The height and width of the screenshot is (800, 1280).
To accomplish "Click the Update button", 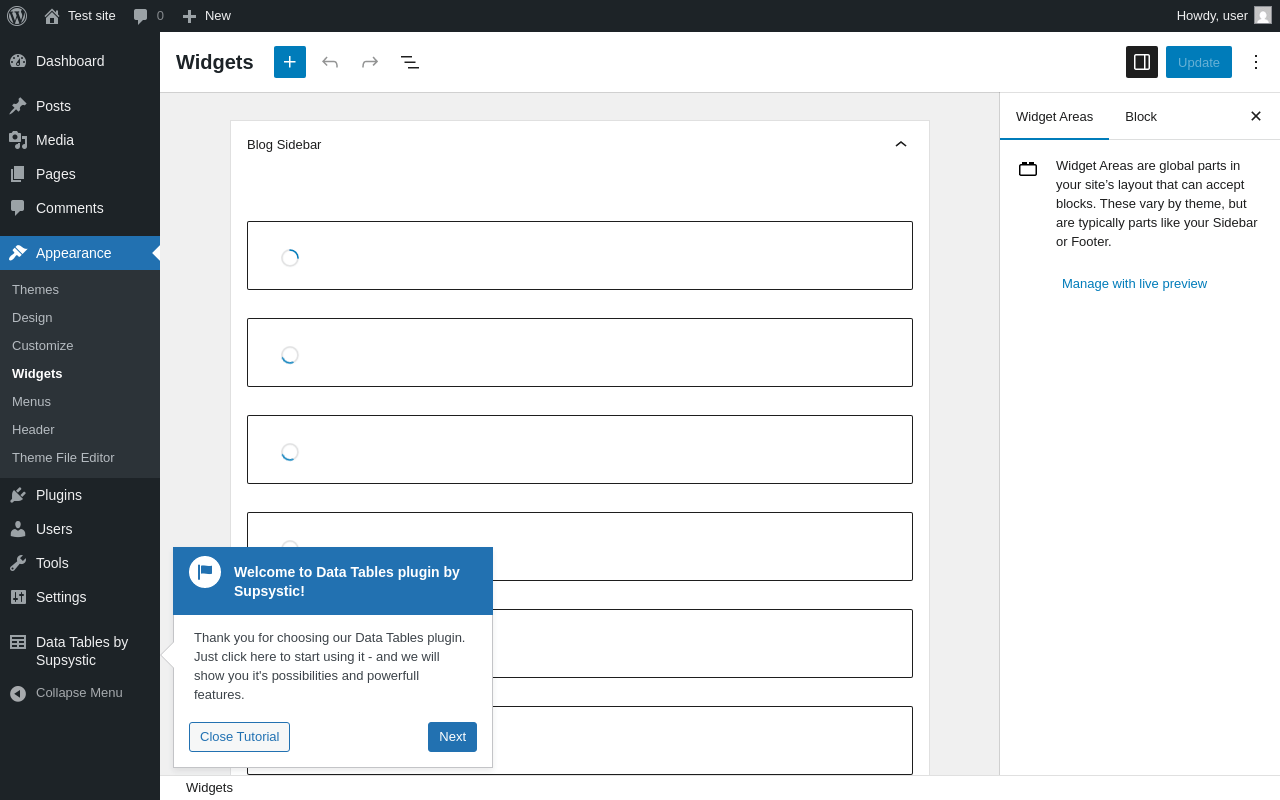I will point(1199,62).
